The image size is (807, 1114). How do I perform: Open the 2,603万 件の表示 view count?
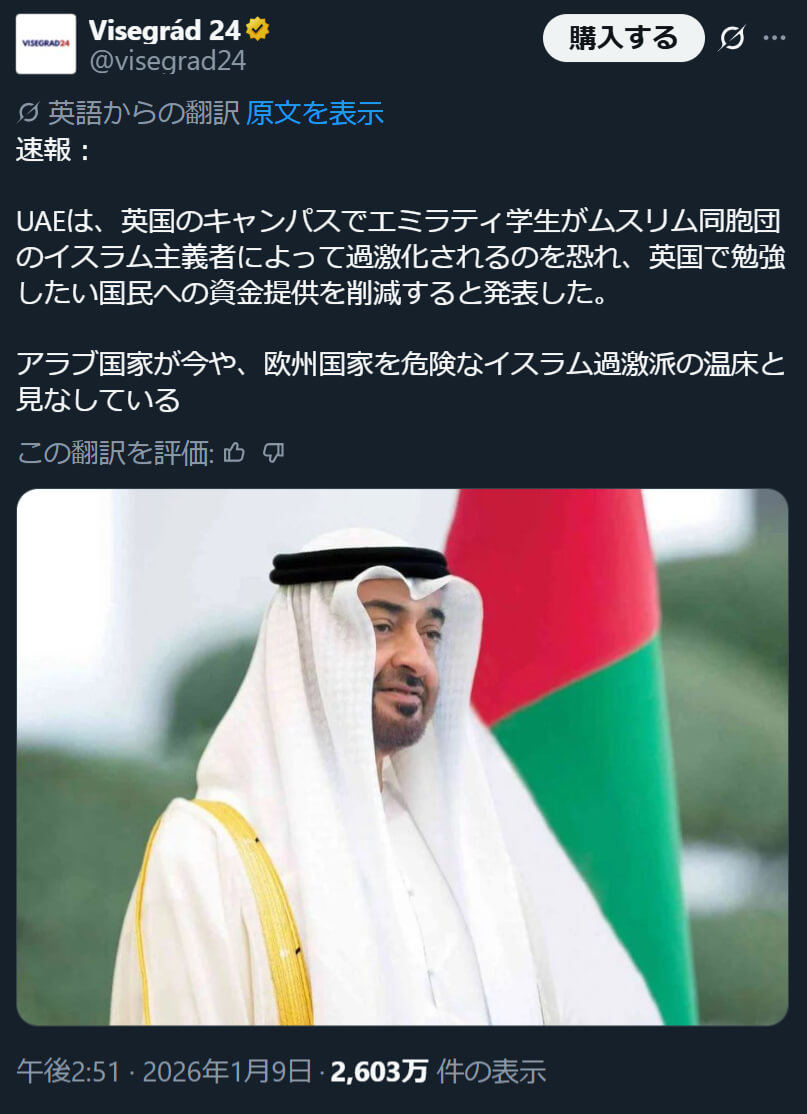pyautogui.click(x=438, y=1071)
